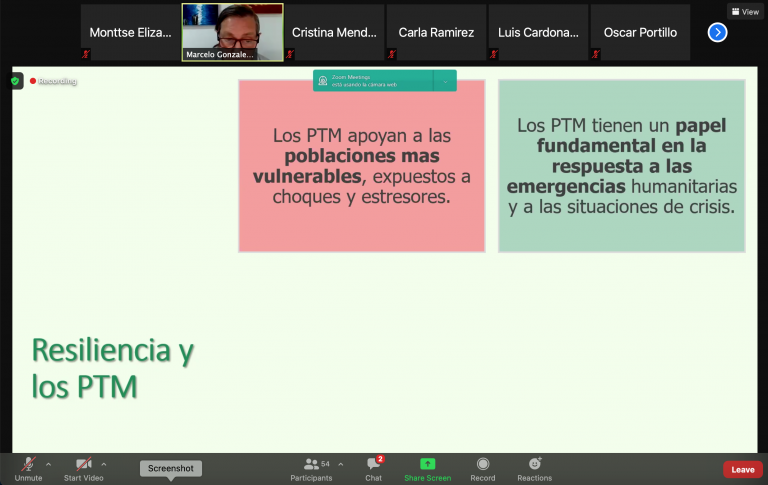Image resolution: width=768 pixels, height=485 pixels.
Task: Click Marcelo Gonzalez's video thumbnail
Action: [232, 32]
